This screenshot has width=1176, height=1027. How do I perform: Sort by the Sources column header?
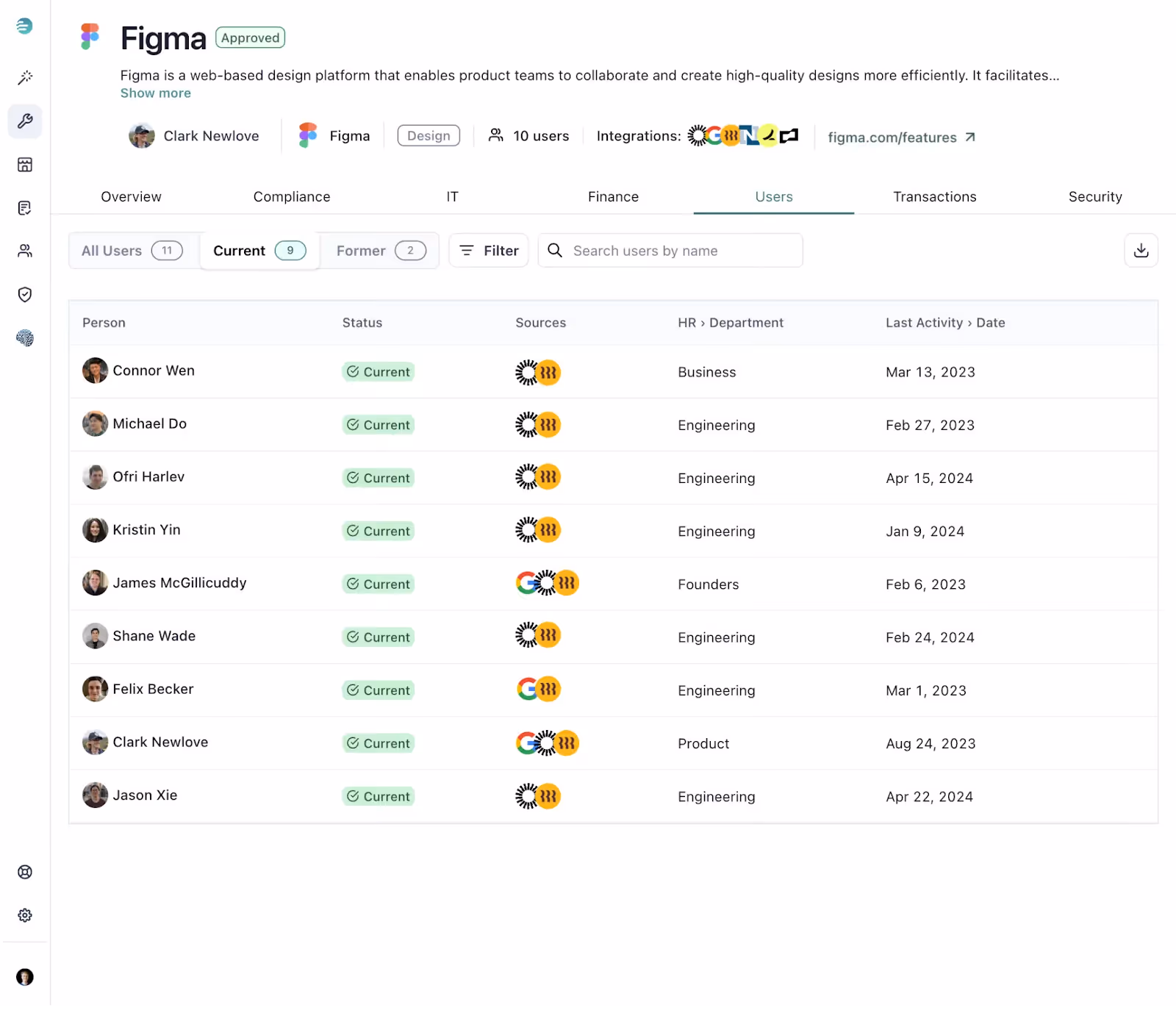[x=541, y=323]
